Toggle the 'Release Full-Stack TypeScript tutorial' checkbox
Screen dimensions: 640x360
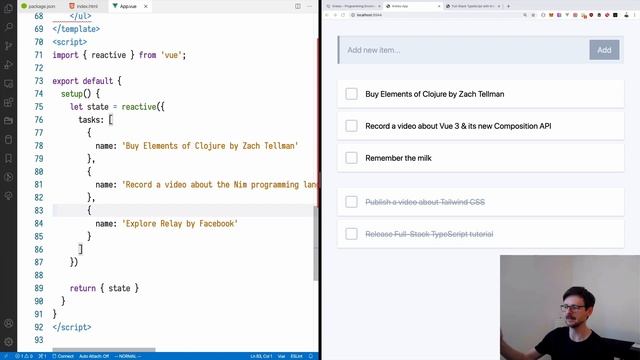coord(351,234)
